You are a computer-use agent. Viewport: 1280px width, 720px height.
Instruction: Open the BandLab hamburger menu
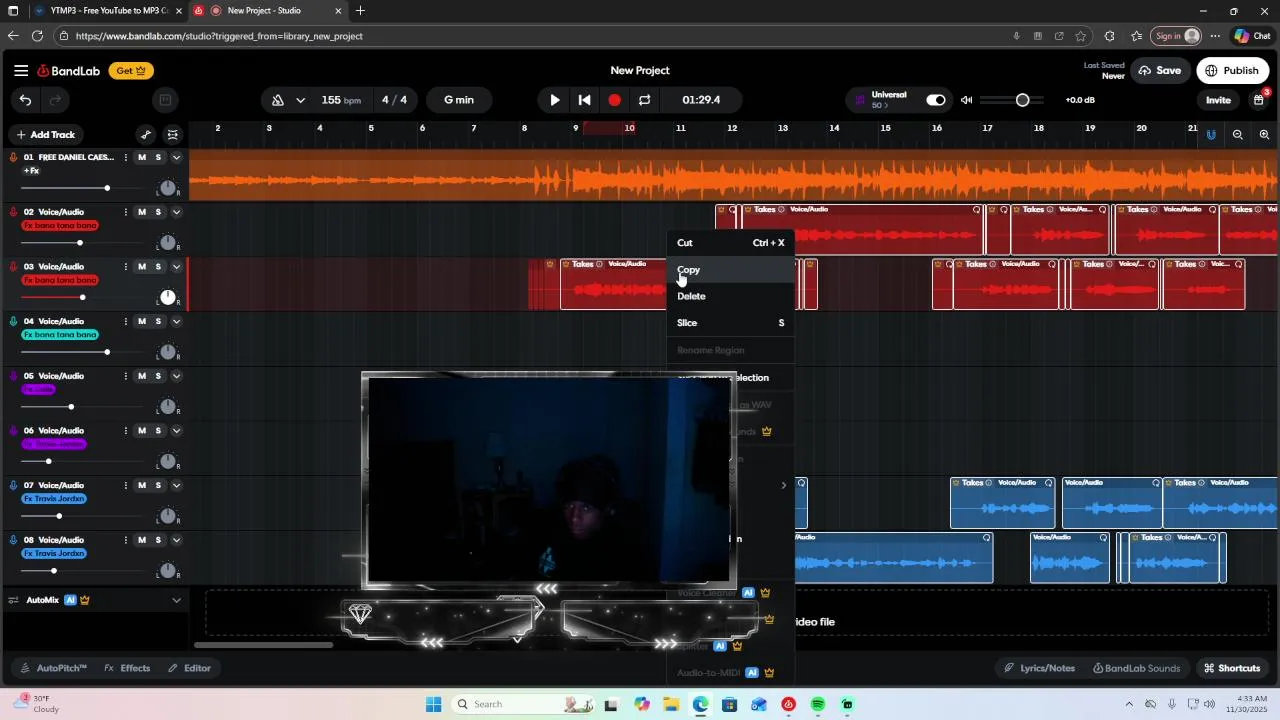click(21, 71)
